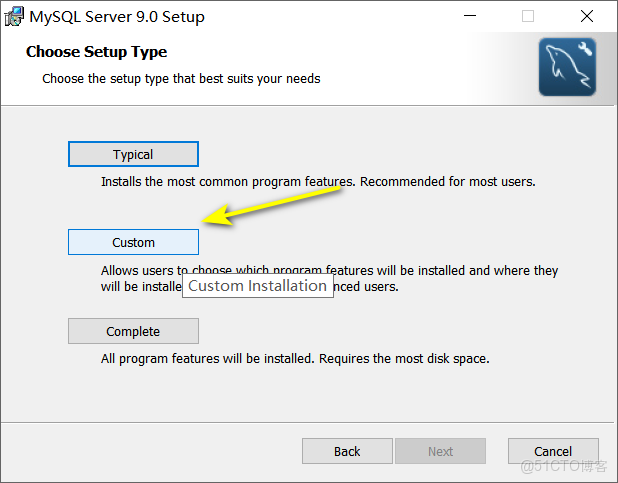Click the MySQL dolphin logo banner image

[567, 67]
